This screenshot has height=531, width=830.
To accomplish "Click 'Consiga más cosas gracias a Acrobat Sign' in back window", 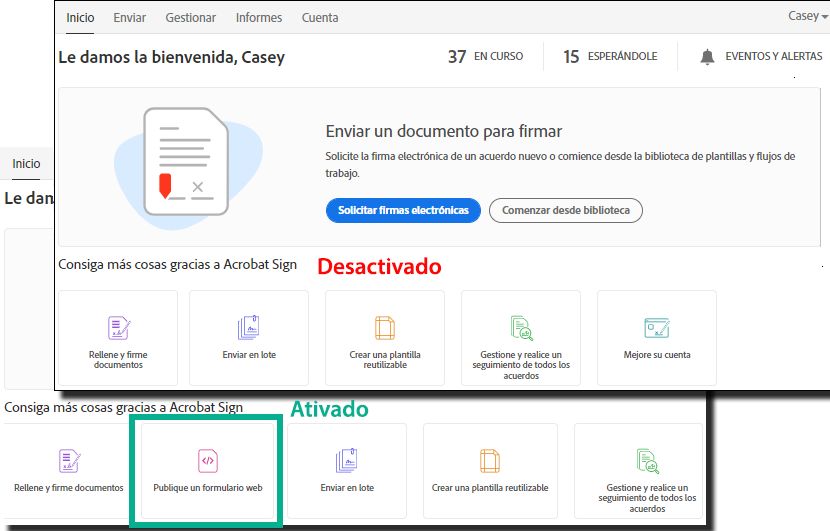I will (x=123, y=407).
